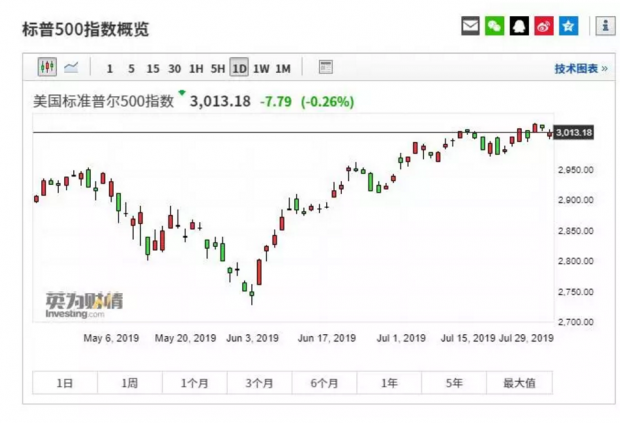This screenshot has width=620, height=423.
Task: Open the info icon at top right
Action: coord(605,26)
